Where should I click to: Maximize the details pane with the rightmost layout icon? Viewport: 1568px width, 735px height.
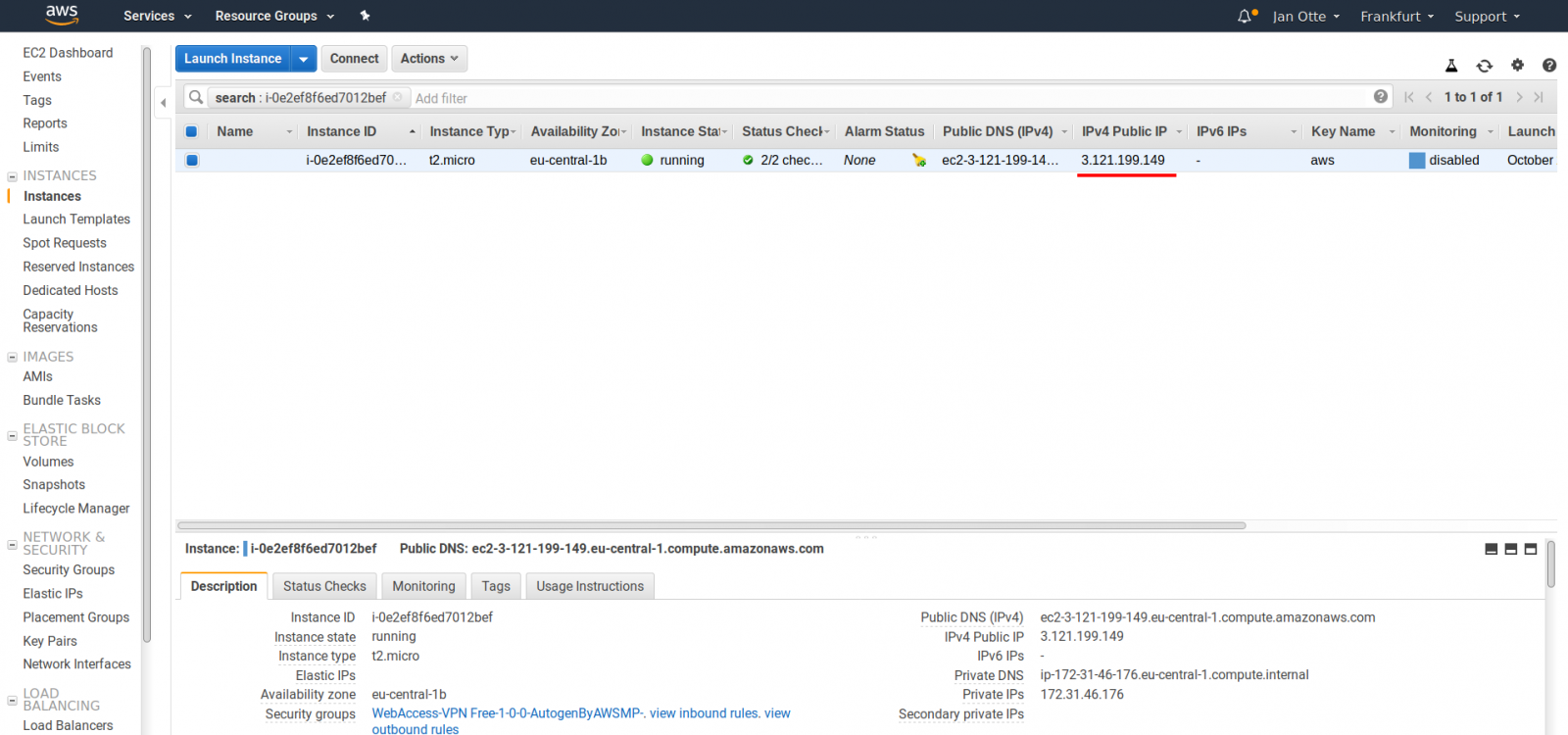(x=1531, y=549)
